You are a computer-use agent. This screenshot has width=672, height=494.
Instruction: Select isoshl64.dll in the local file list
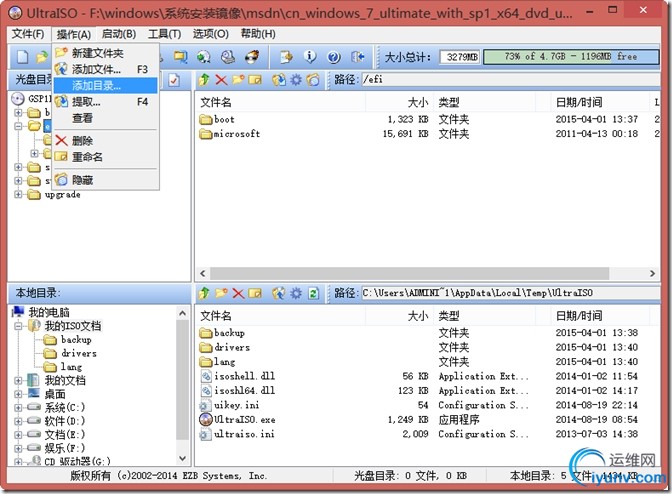(238, 391)
